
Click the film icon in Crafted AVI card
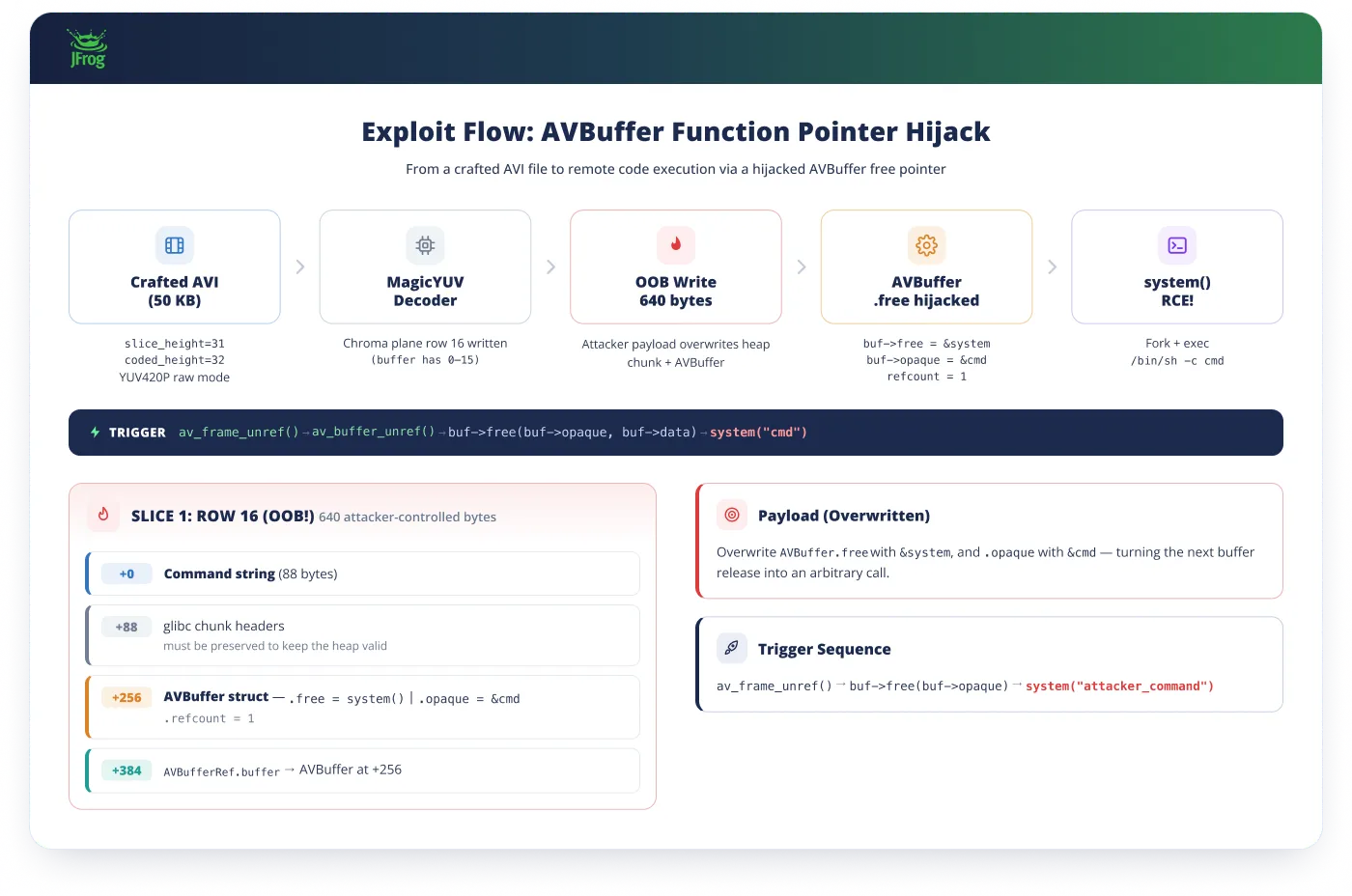coord(175,245)
